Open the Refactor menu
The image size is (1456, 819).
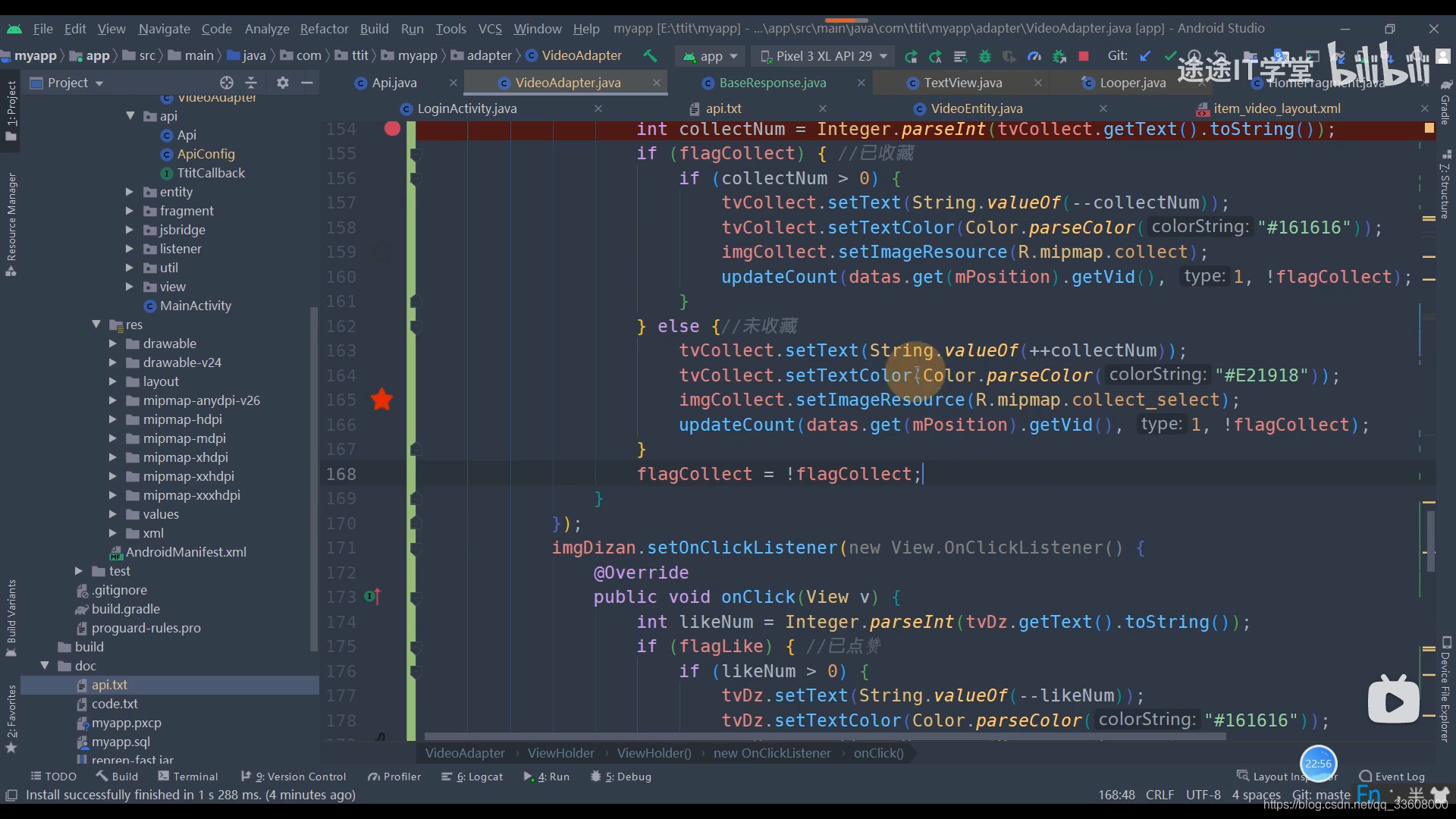coord(324,29)
